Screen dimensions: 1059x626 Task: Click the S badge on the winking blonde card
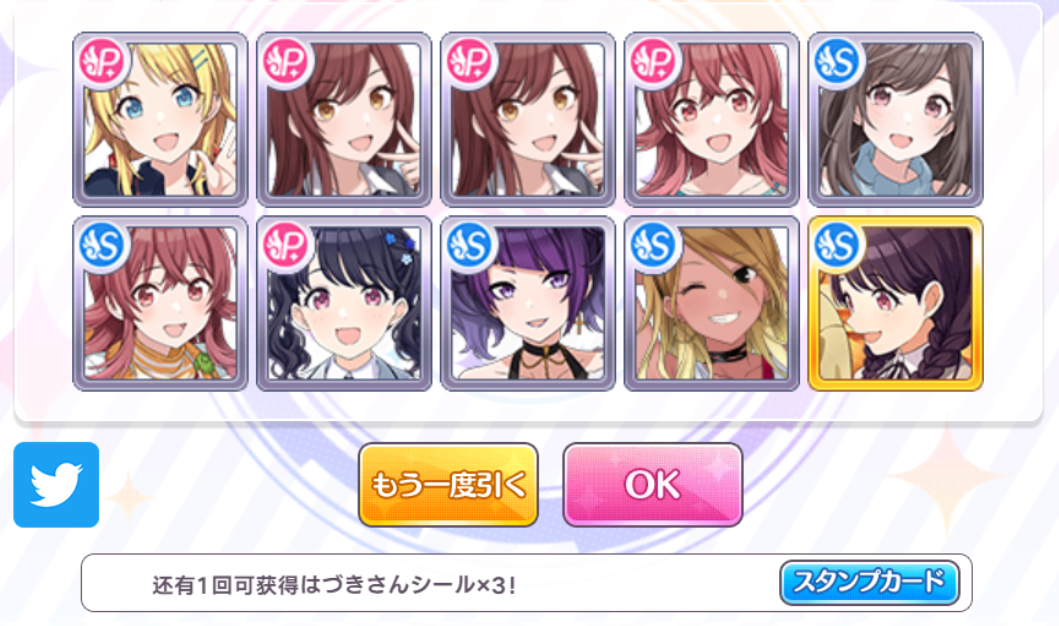coord(654,245)
